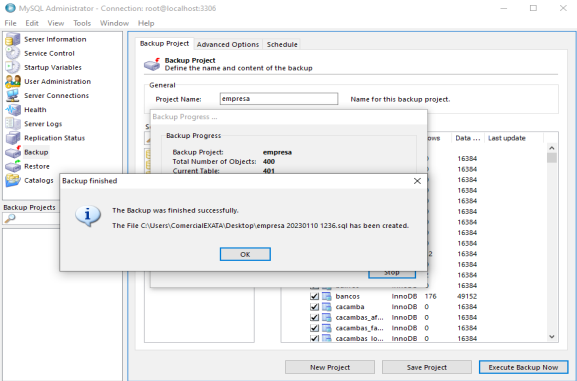The image size is (577, 381).
Task: Close the Backup finished dialog with X
Action: (x=417, y=181)
